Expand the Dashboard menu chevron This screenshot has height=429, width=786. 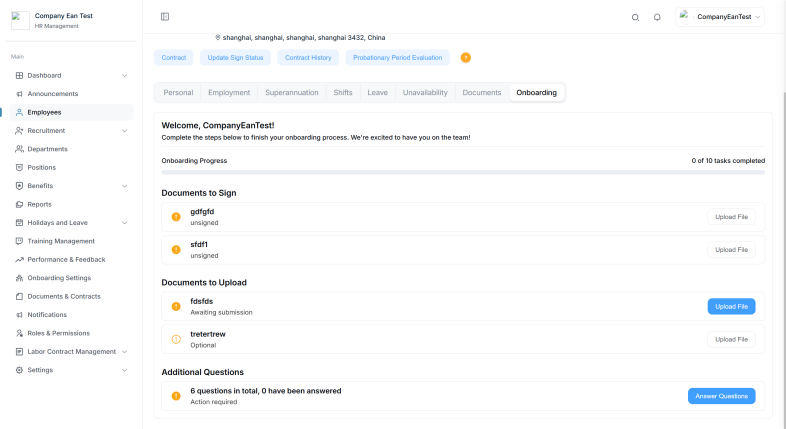click(x=124, y=76)
